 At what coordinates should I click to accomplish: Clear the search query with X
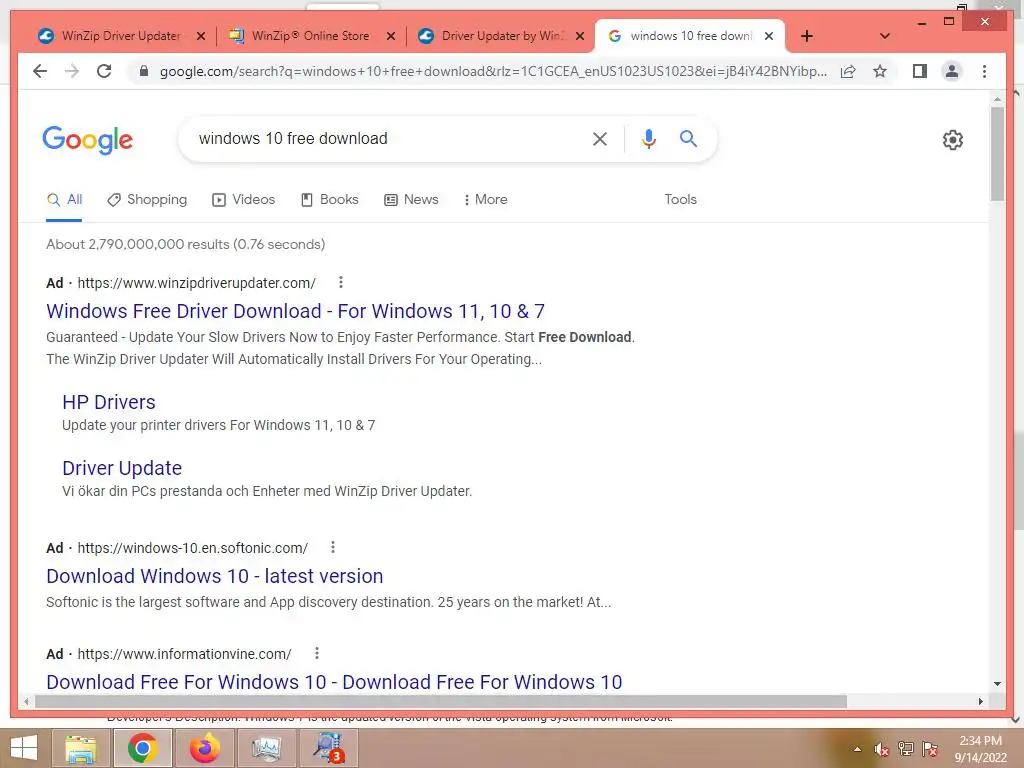[600, 138]
